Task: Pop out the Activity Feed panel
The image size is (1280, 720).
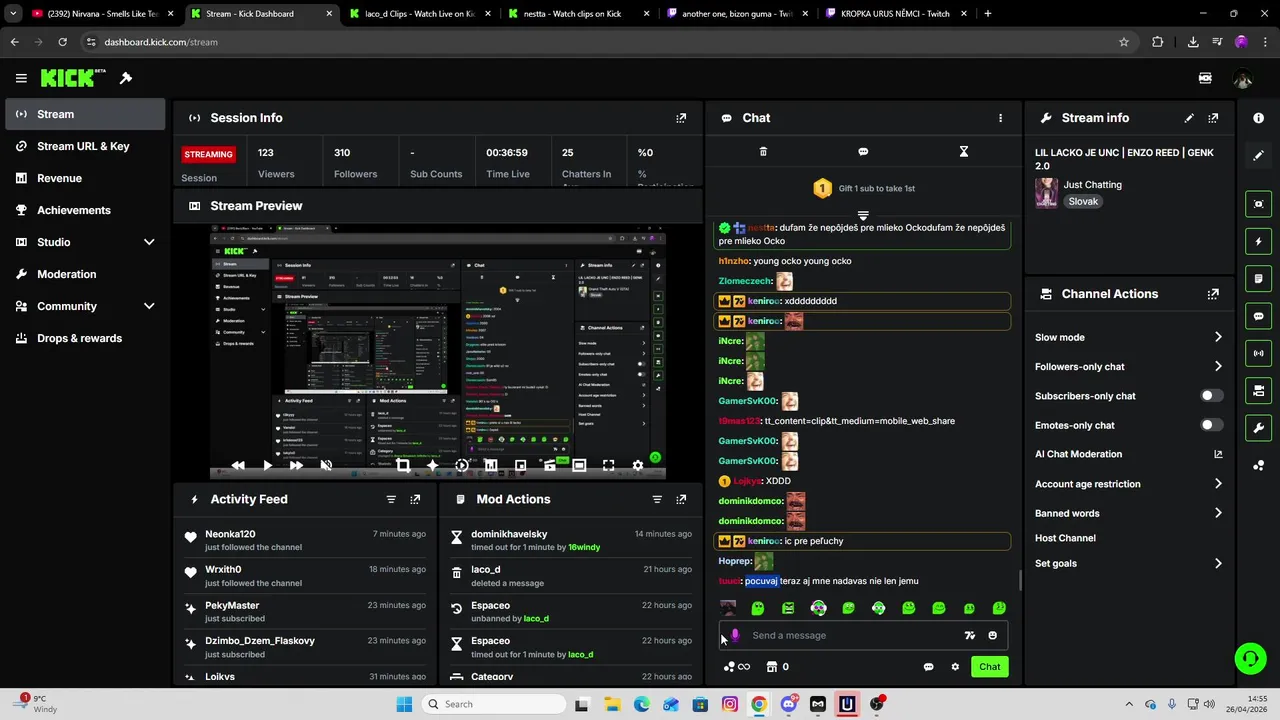Action: [x=415, y=499]
